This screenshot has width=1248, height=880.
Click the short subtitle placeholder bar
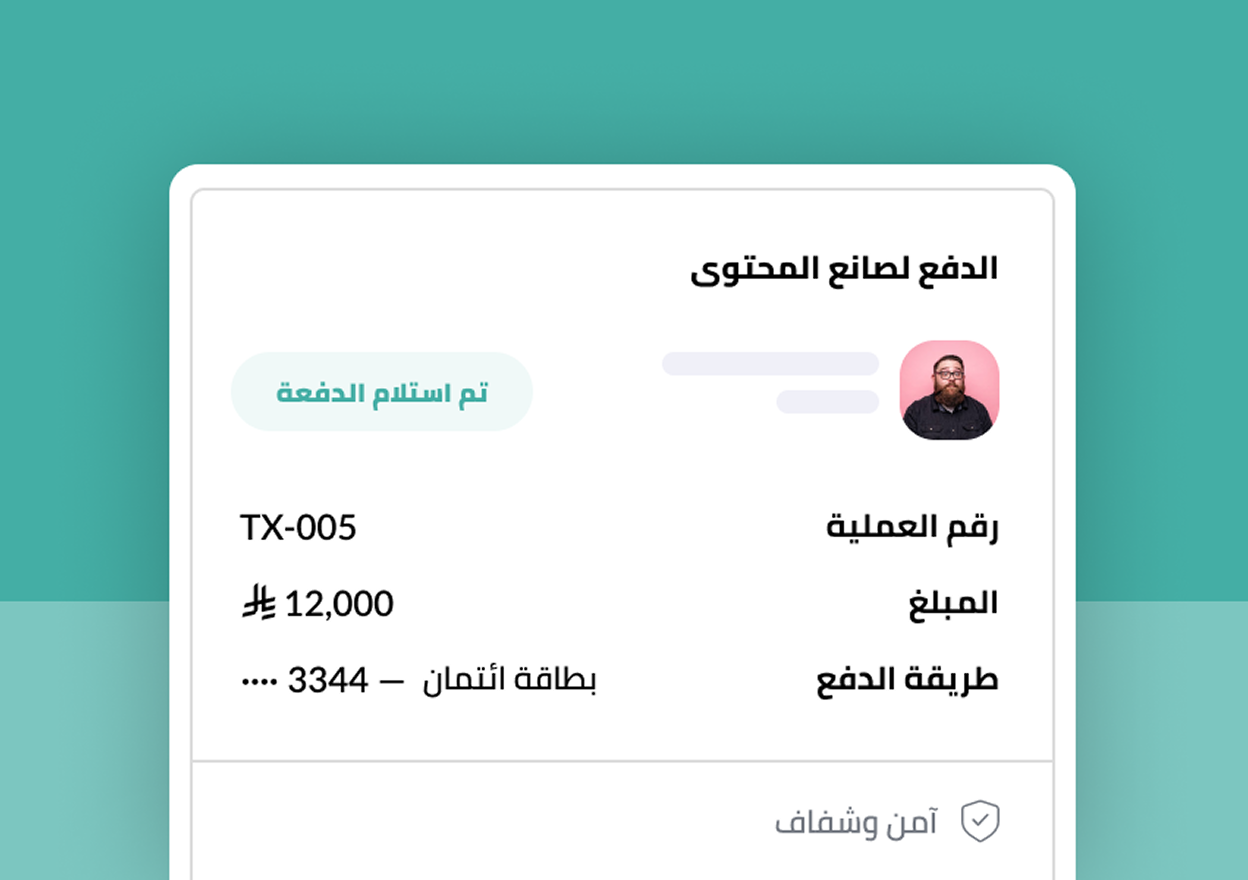point(827,402)
